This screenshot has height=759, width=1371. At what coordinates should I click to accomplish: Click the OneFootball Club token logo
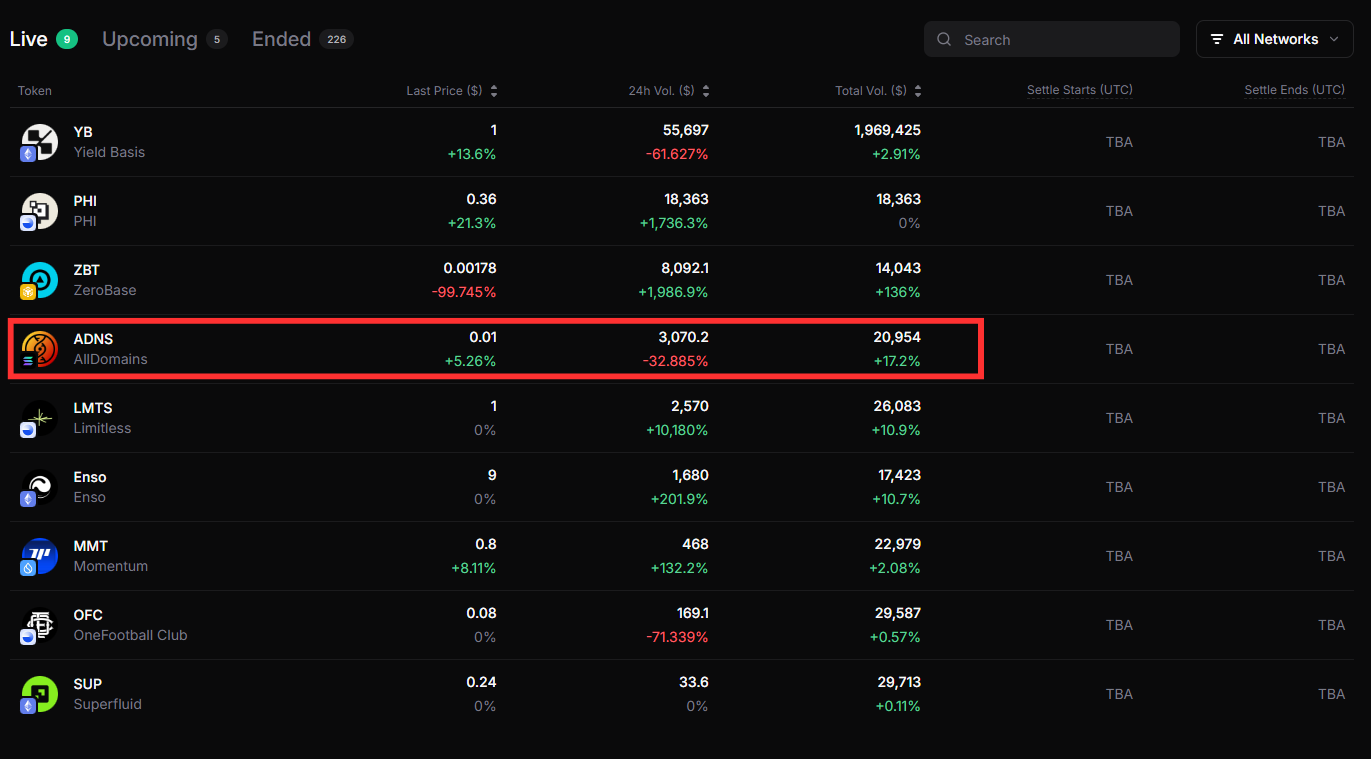pos(40,625)
